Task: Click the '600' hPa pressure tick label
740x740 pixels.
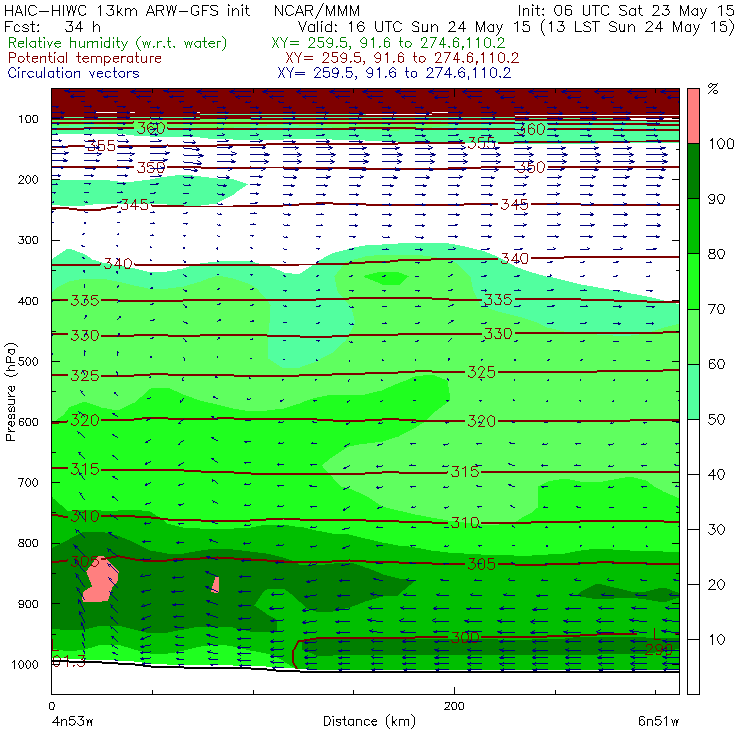Action: [x=28, y=422]
